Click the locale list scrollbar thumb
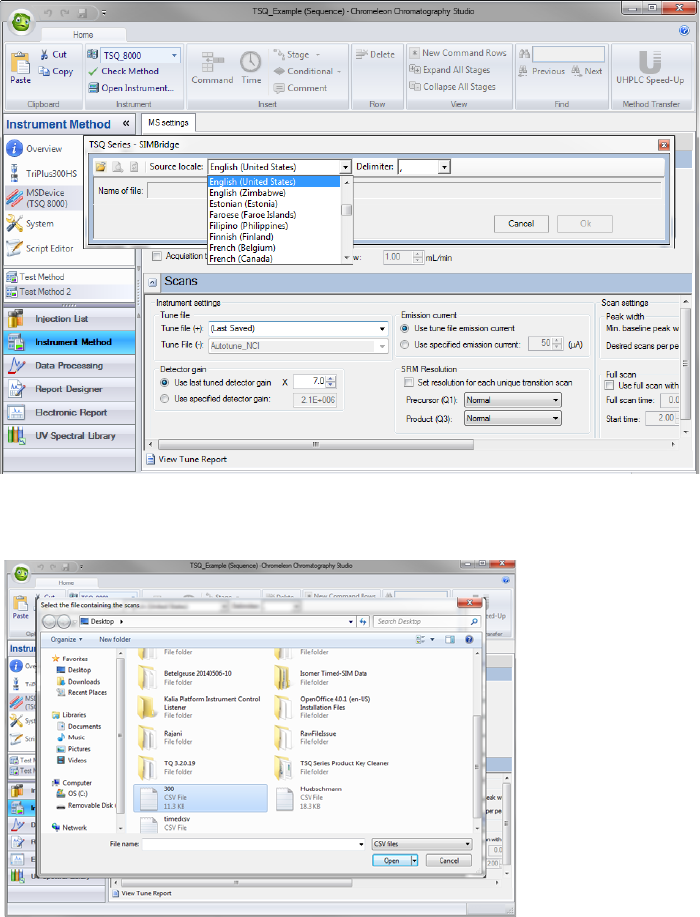The height and width of the screenshot is (917, 700). coord(347,210)
